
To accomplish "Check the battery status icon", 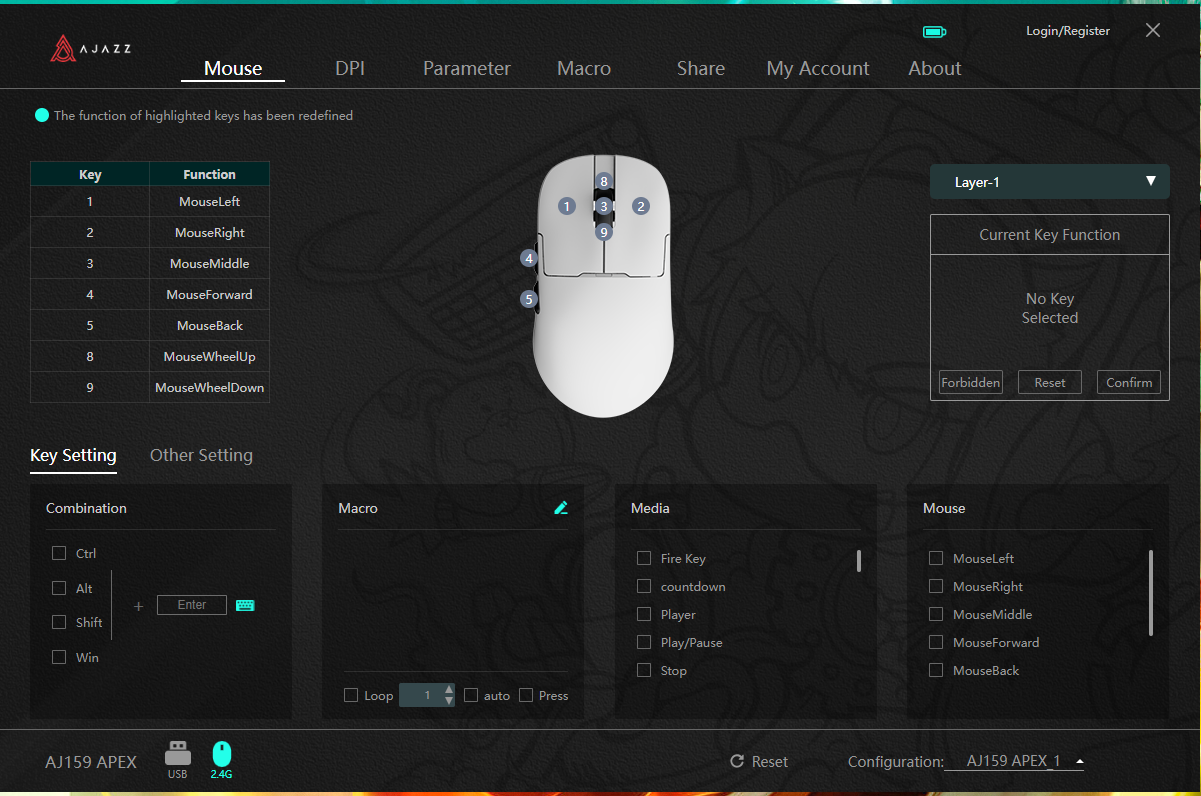I will [x=934, y=32].
